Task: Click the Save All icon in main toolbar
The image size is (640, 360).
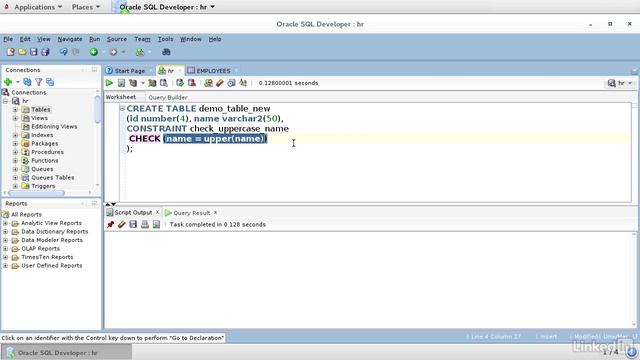Action: 45,52
